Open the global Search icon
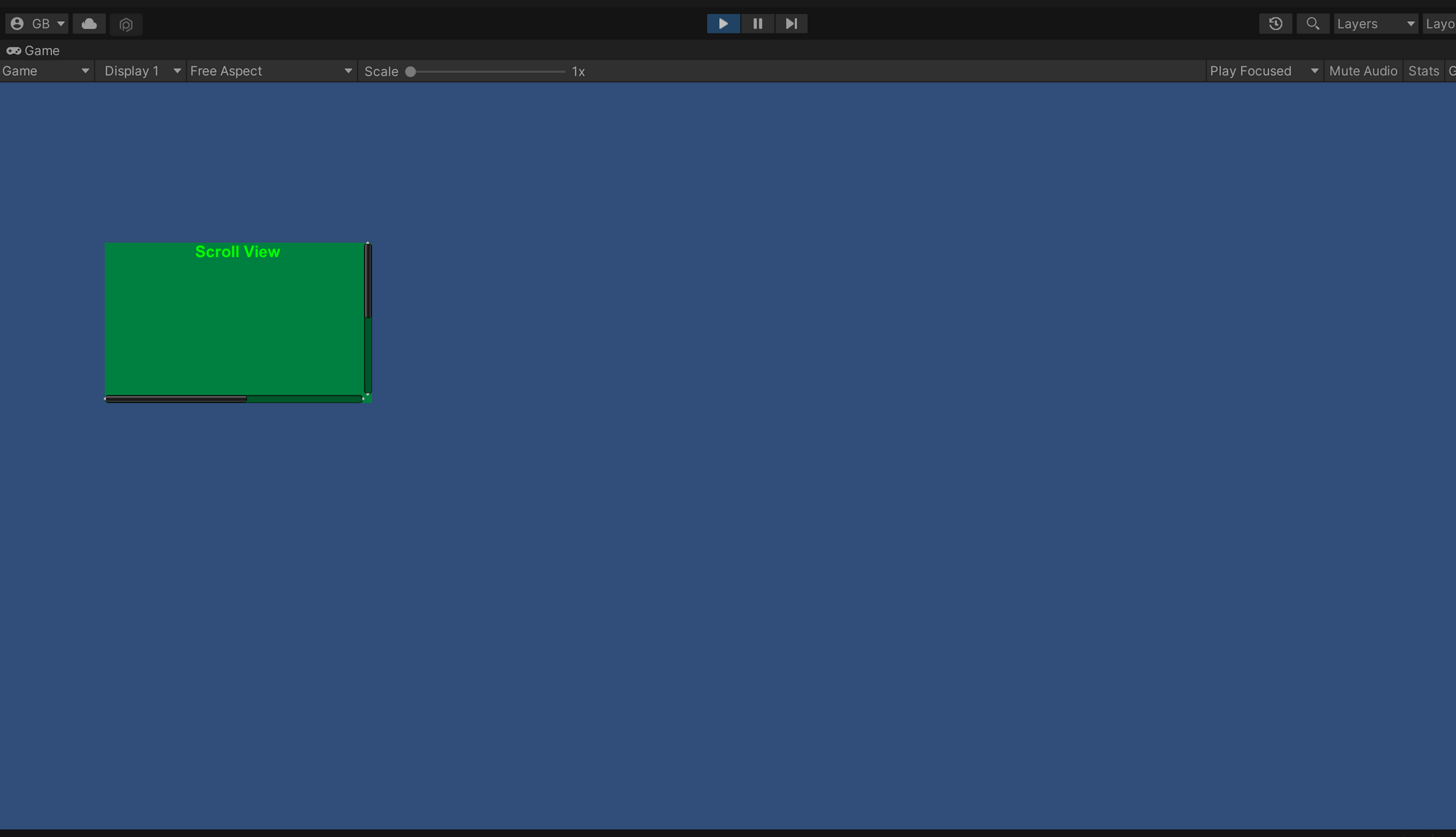Image resolution: width=1456 pixels, height=837 pixels. click(1313, 24)
